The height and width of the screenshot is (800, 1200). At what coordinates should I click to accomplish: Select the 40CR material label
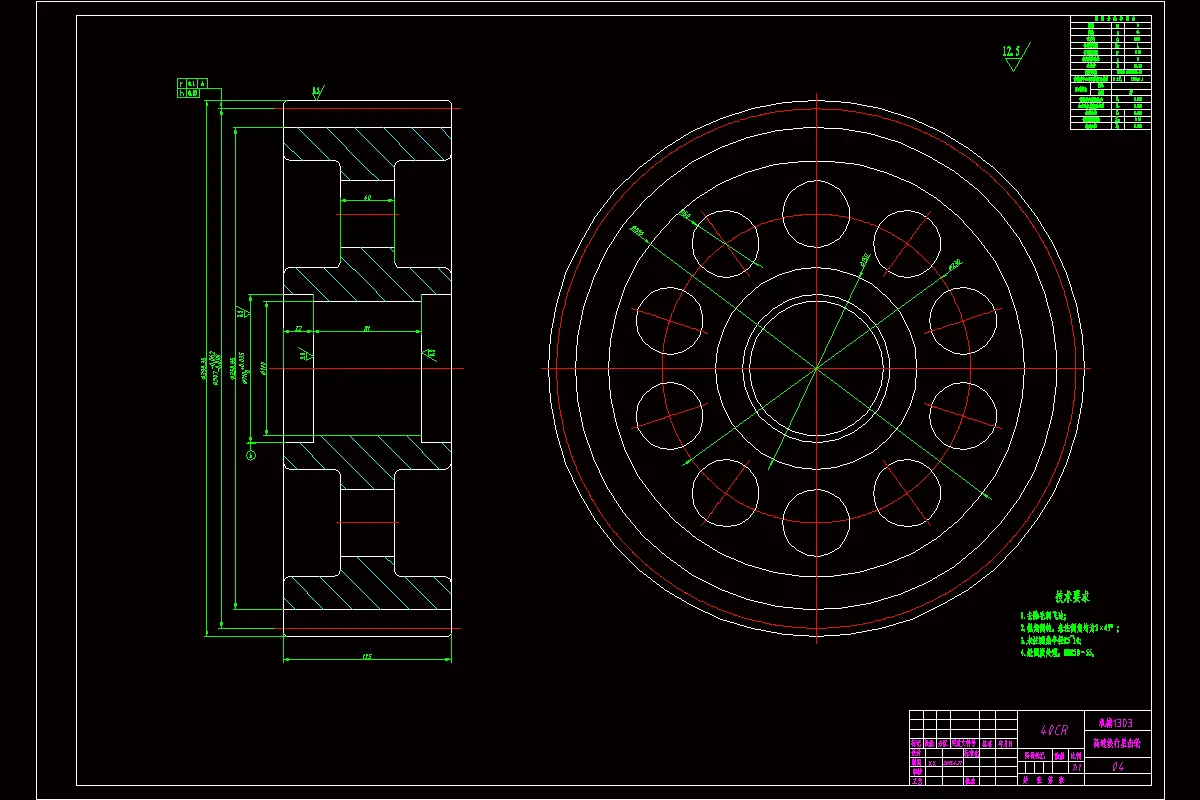1054,730
